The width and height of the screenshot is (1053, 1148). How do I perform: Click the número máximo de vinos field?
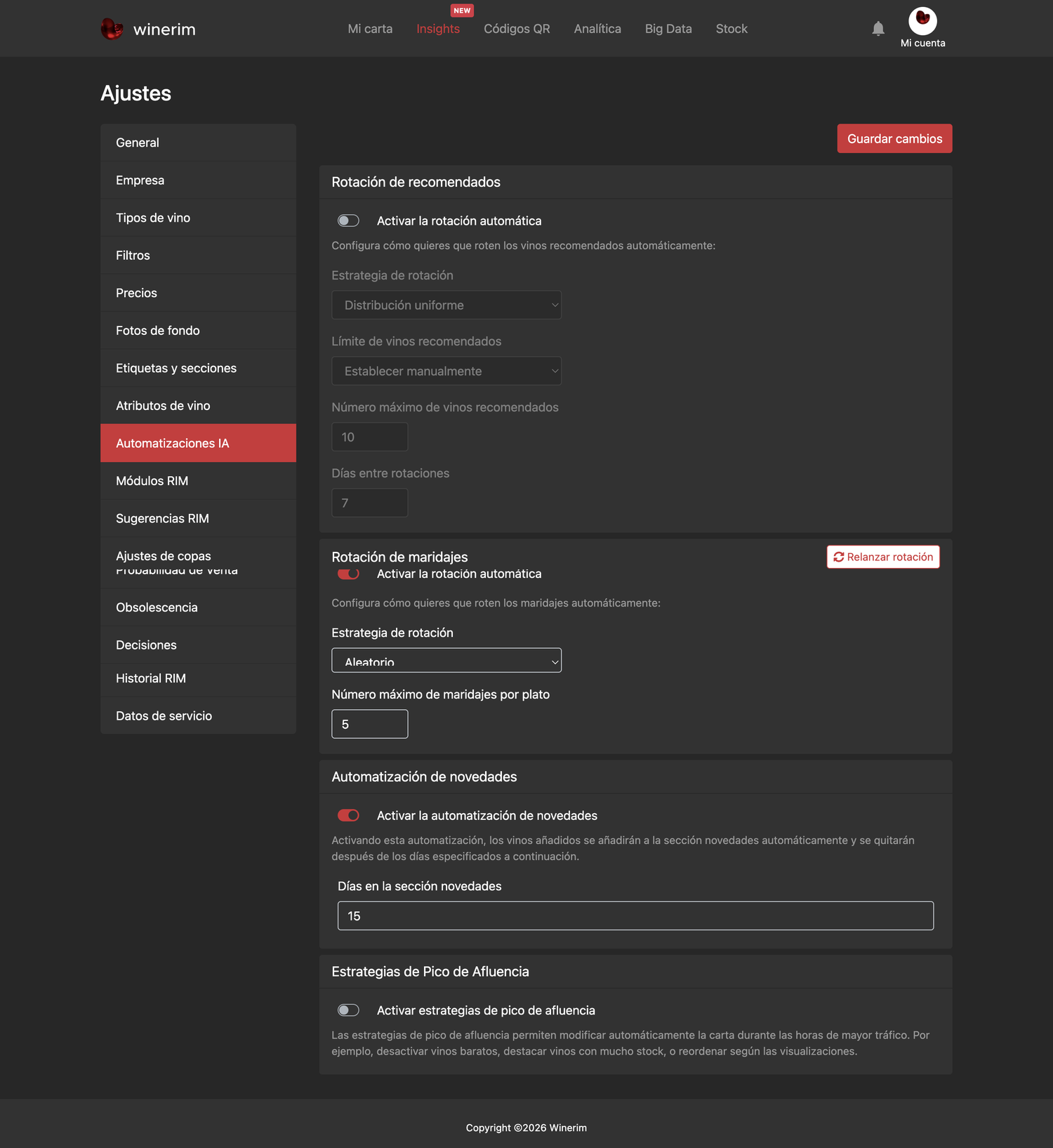click(369, 437)
